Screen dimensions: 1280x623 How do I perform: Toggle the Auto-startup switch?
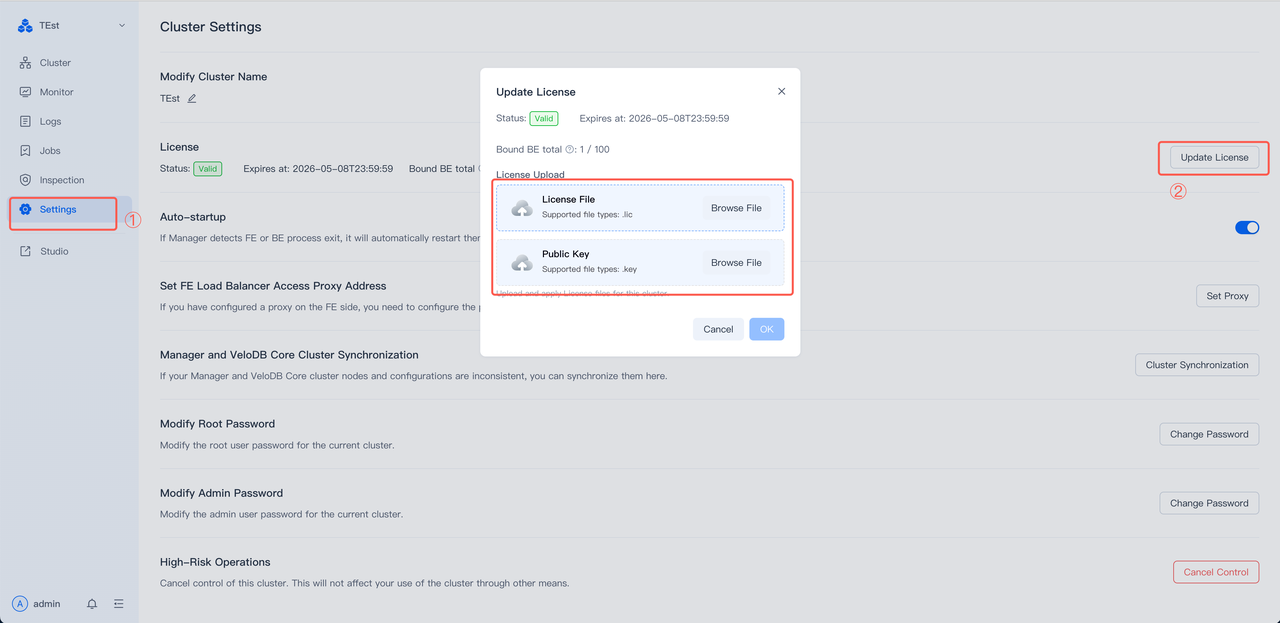1246,228
